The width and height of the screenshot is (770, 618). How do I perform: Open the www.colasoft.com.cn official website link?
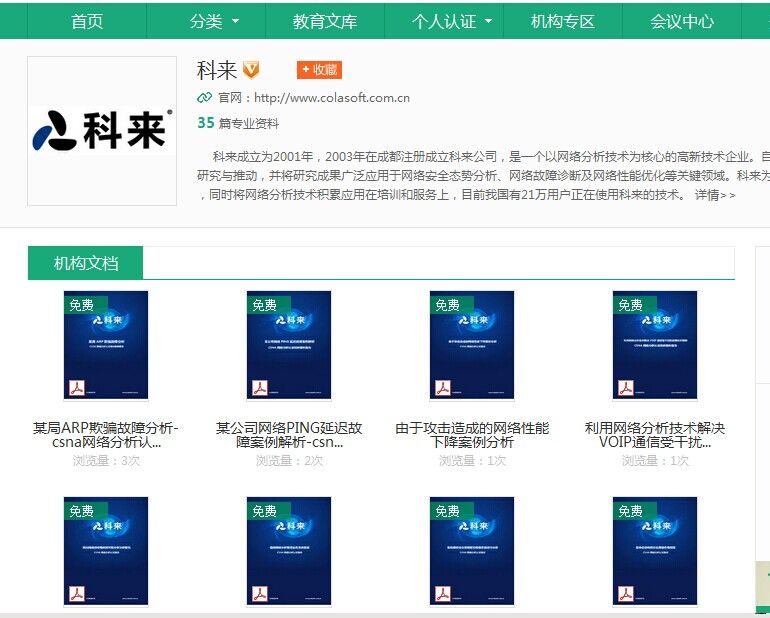(331, 98)
